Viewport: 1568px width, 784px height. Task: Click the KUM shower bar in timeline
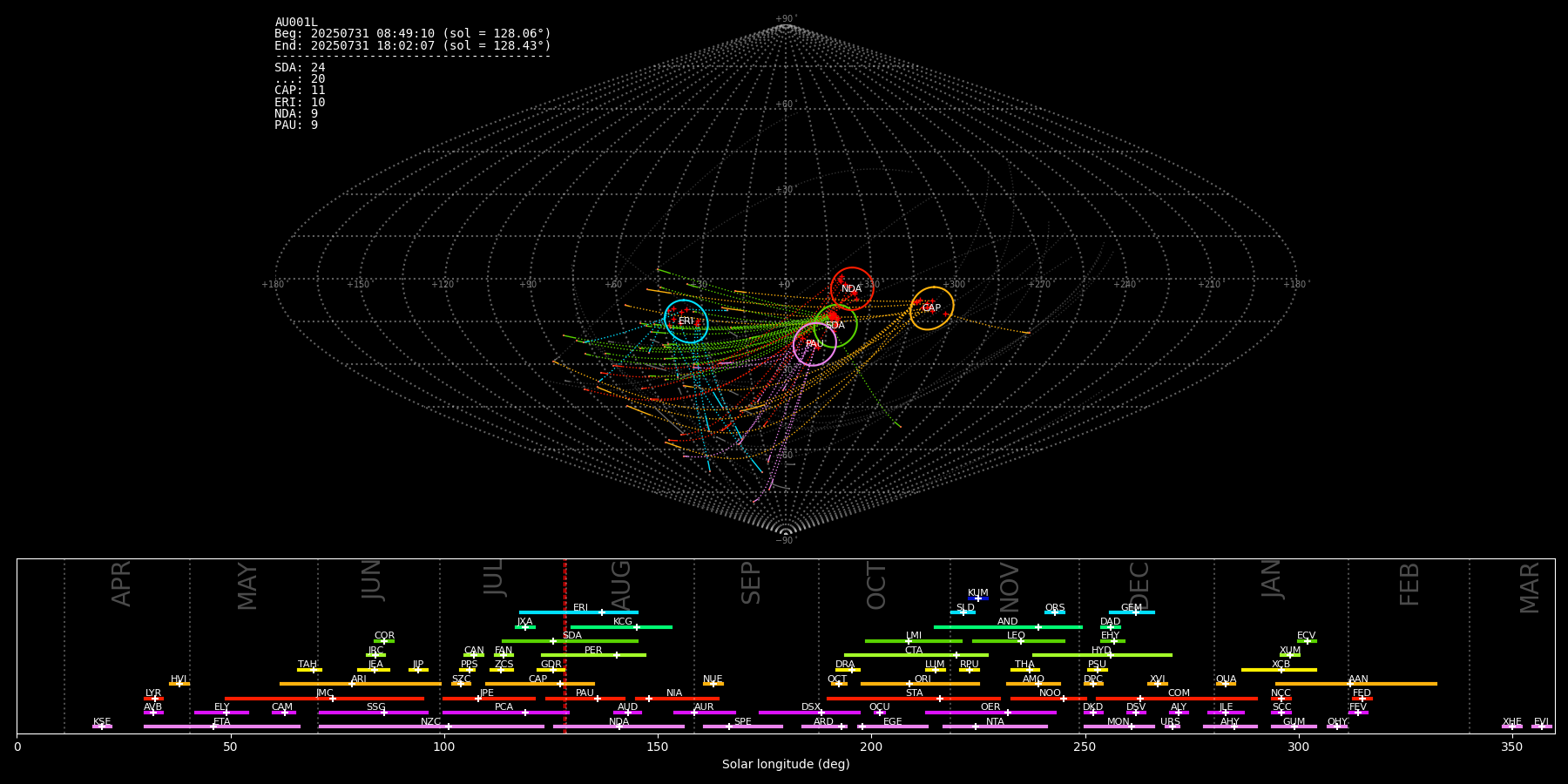coord(978,598)
